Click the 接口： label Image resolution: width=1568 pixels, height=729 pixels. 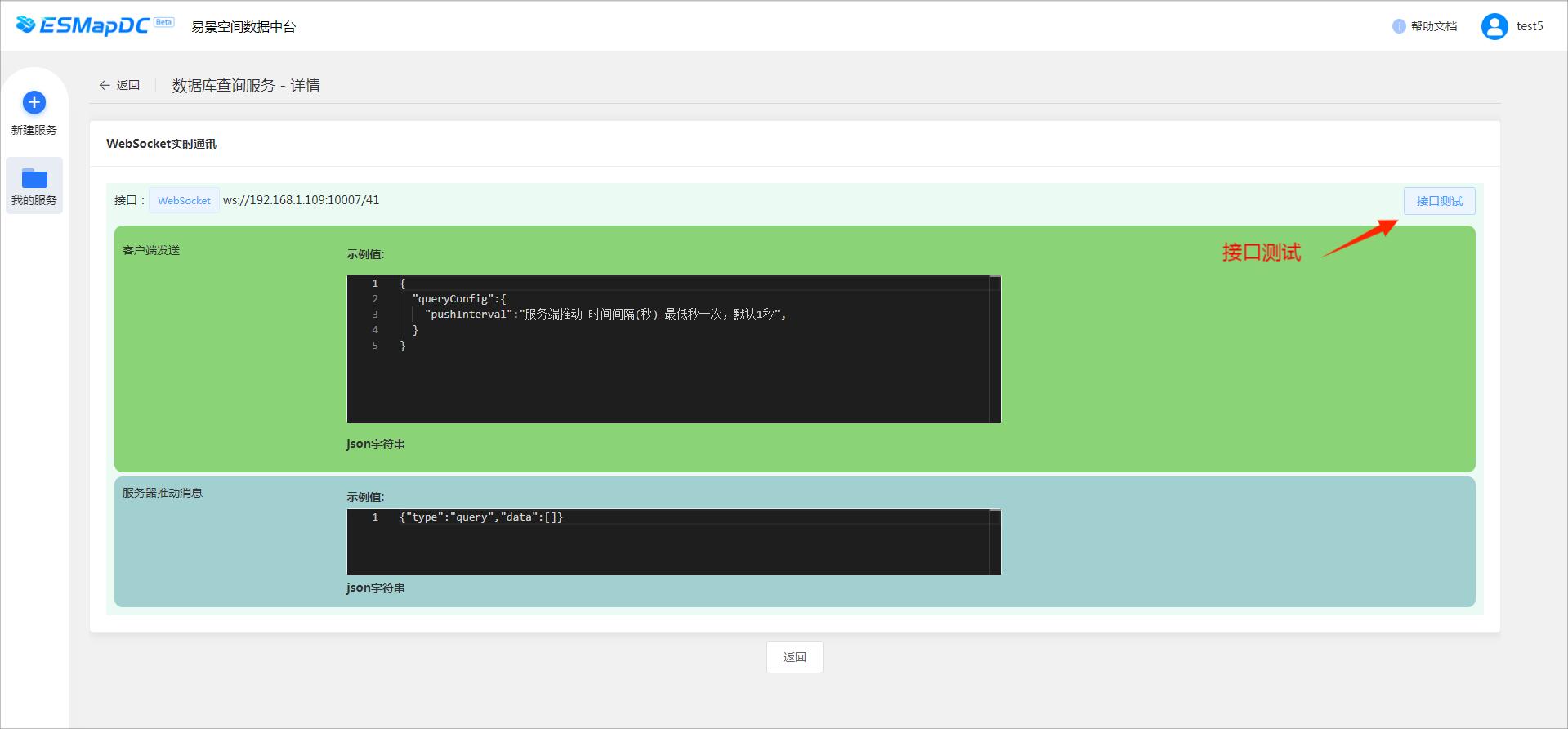(x=130, y=200)
